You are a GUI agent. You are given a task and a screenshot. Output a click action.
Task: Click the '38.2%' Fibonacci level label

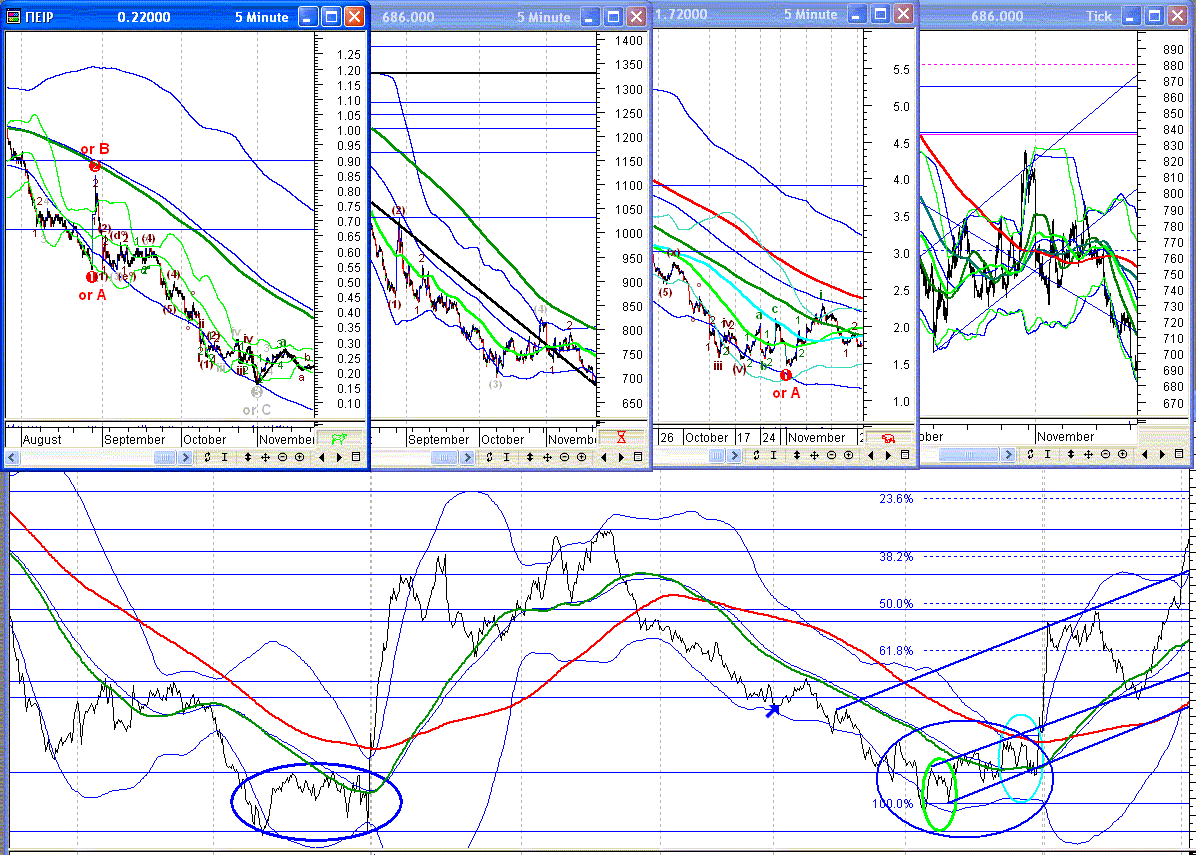point(895,557)
